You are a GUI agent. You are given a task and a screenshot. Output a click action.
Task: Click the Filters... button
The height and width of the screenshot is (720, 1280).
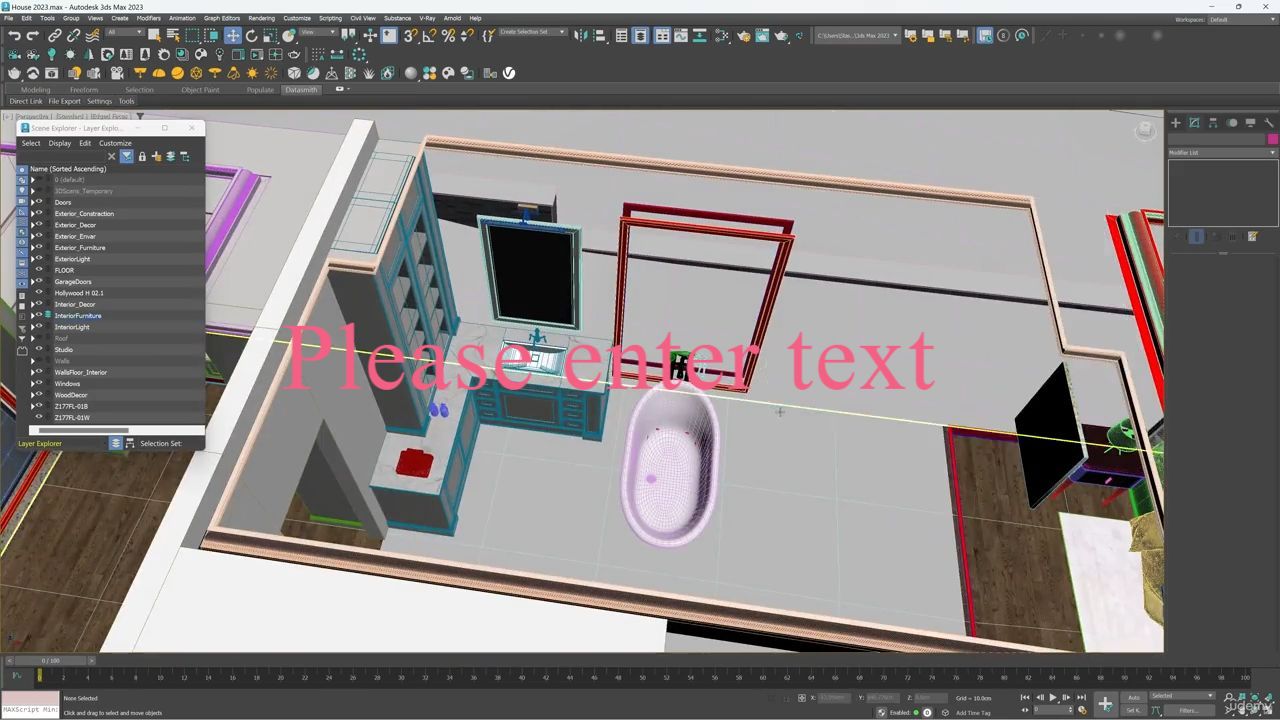coord(1188,710)
